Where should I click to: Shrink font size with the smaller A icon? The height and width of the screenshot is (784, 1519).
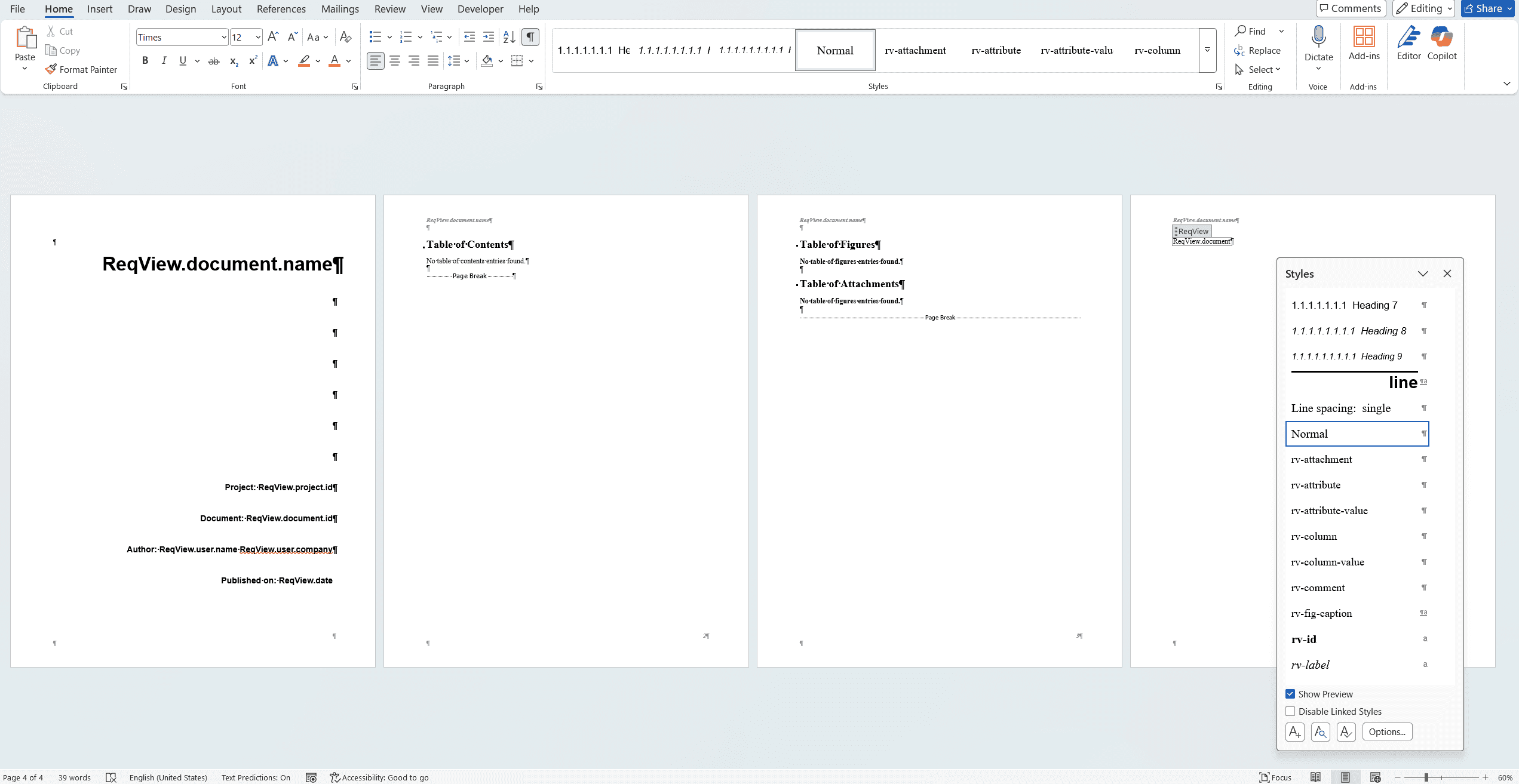click(292, 37)
